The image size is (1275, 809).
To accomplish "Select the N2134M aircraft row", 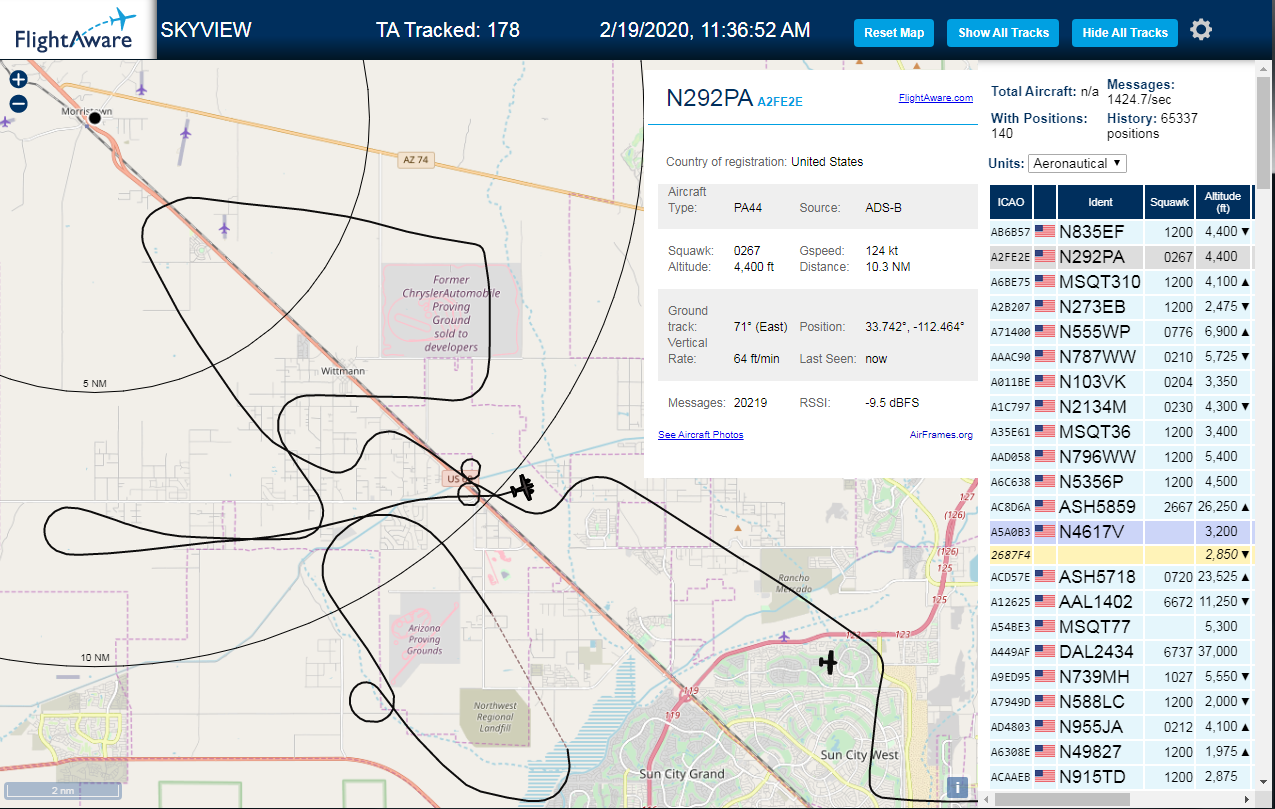I will pos(1121,406).
